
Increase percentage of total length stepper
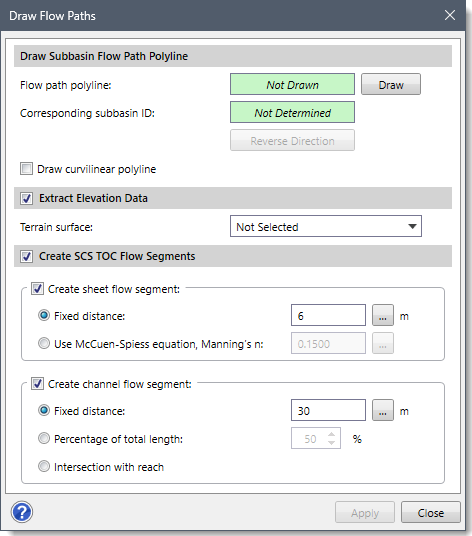pos(331,434)
